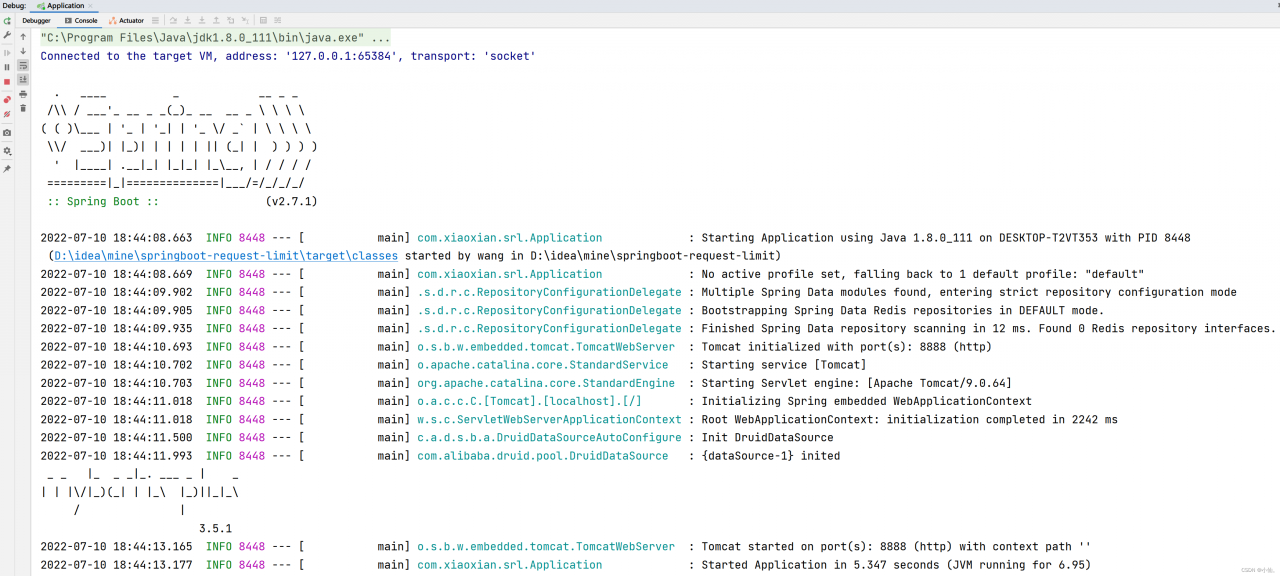The width and height of the screenshot is (1280, 576).
Task: Click 'Started Application in 5.347 seconds' message
Action: [896, 565]
